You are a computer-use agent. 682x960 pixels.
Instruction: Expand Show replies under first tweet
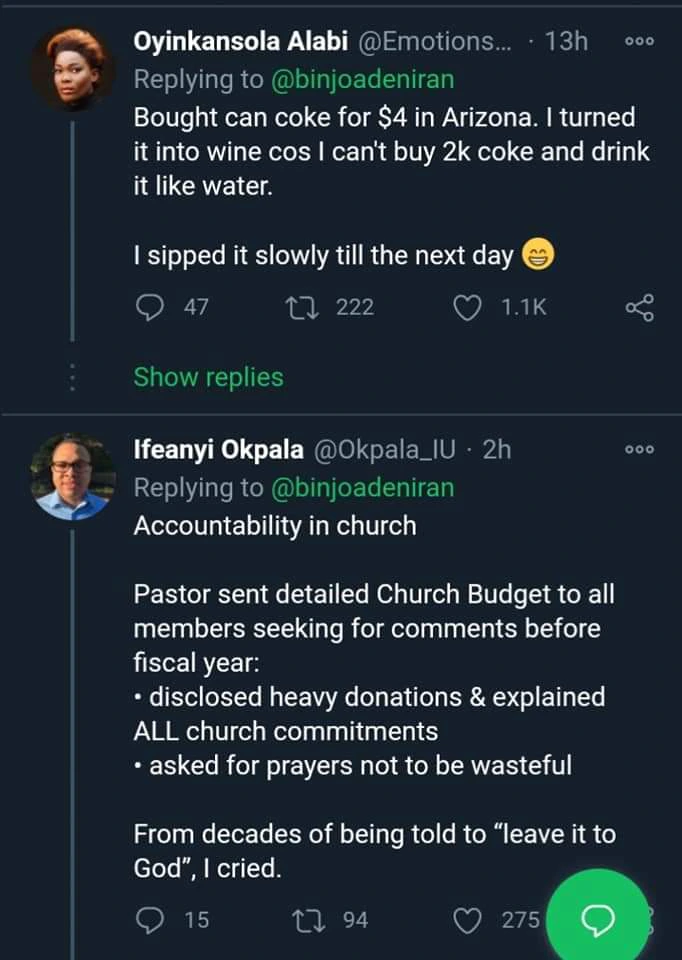pos(208,377)
